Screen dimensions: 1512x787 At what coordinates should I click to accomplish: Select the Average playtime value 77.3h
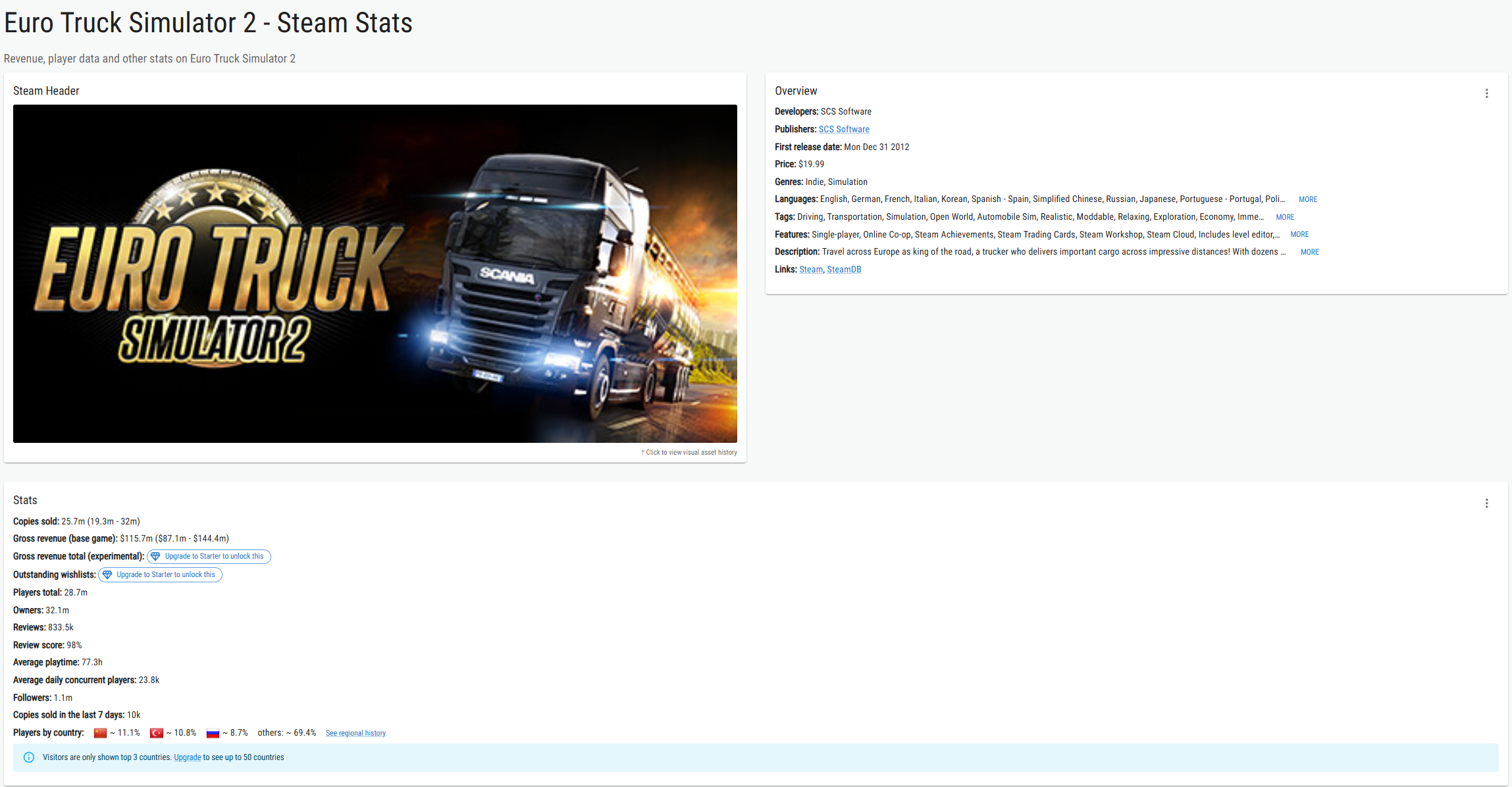(92, 663)
